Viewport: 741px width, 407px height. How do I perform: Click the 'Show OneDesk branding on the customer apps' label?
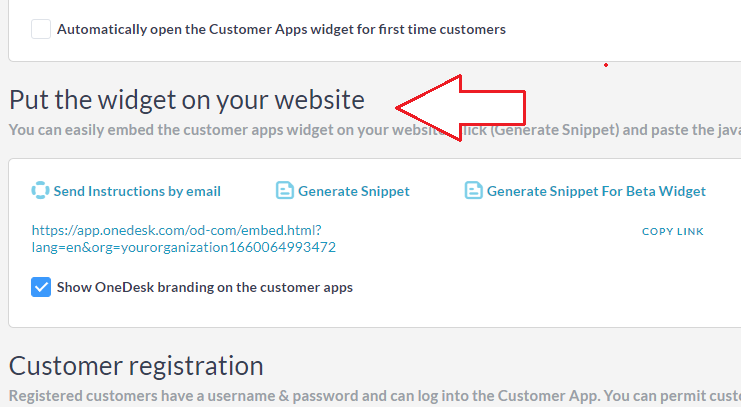204,287
